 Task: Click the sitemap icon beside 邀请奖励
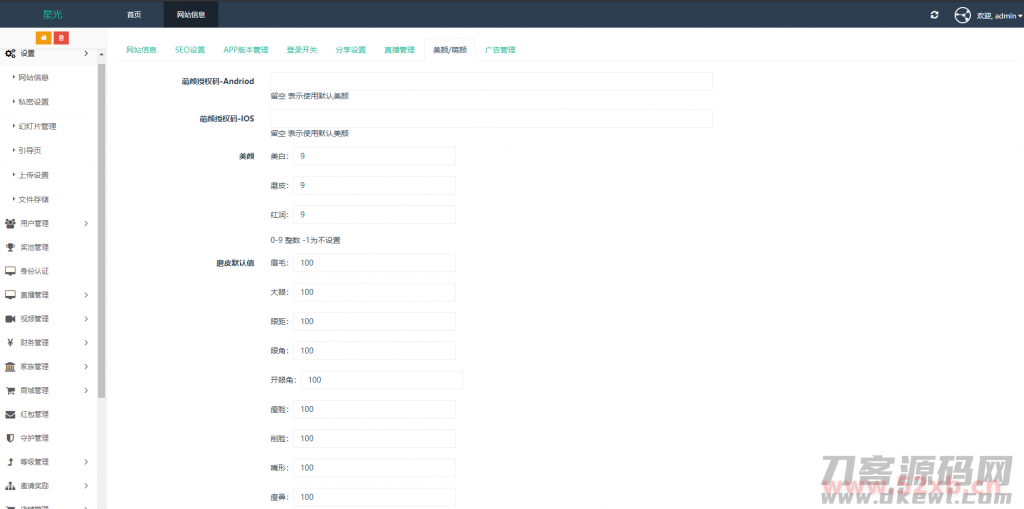pos(10,486)
